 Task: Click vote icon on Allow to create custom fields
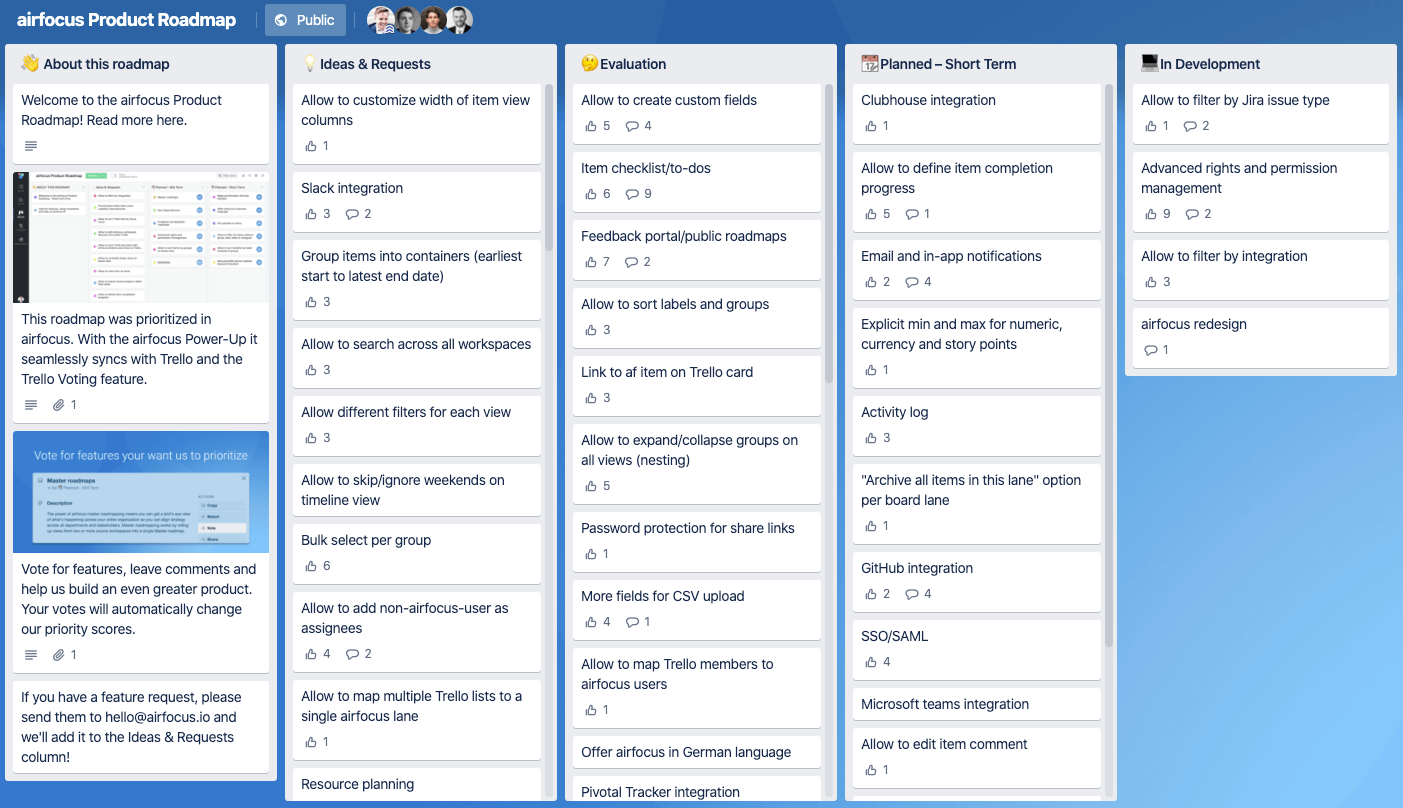[x=591, y=126]
